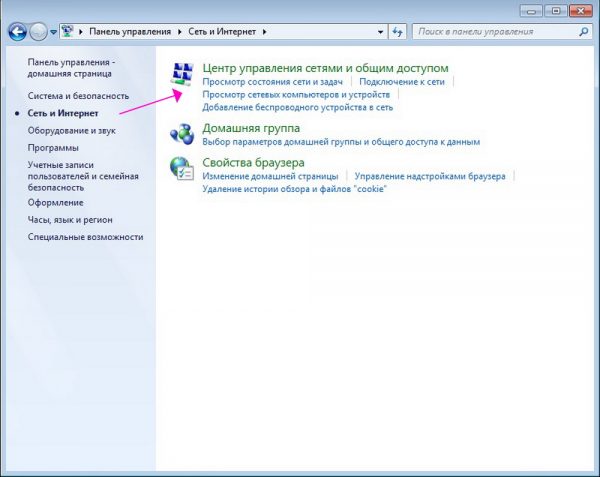Click Выбор параметров домашней группы link
Screen dimensions: 600x477
341,142
